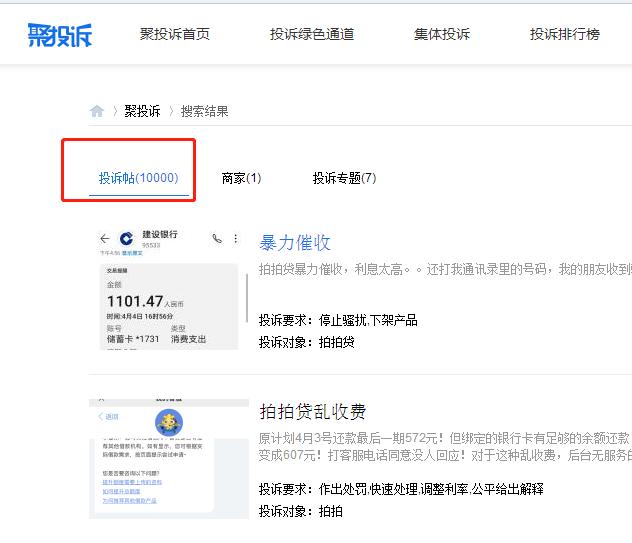Viewport: 632px width, 543px height.
Task: Click 投诉对象: 拍拍 line
Action: [301, 511]
